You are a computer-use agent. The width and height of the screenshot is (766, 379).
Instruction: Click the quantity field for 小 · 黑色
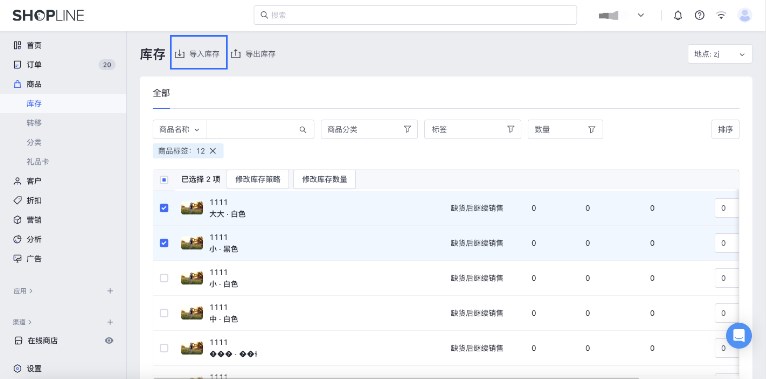[726, 243]
